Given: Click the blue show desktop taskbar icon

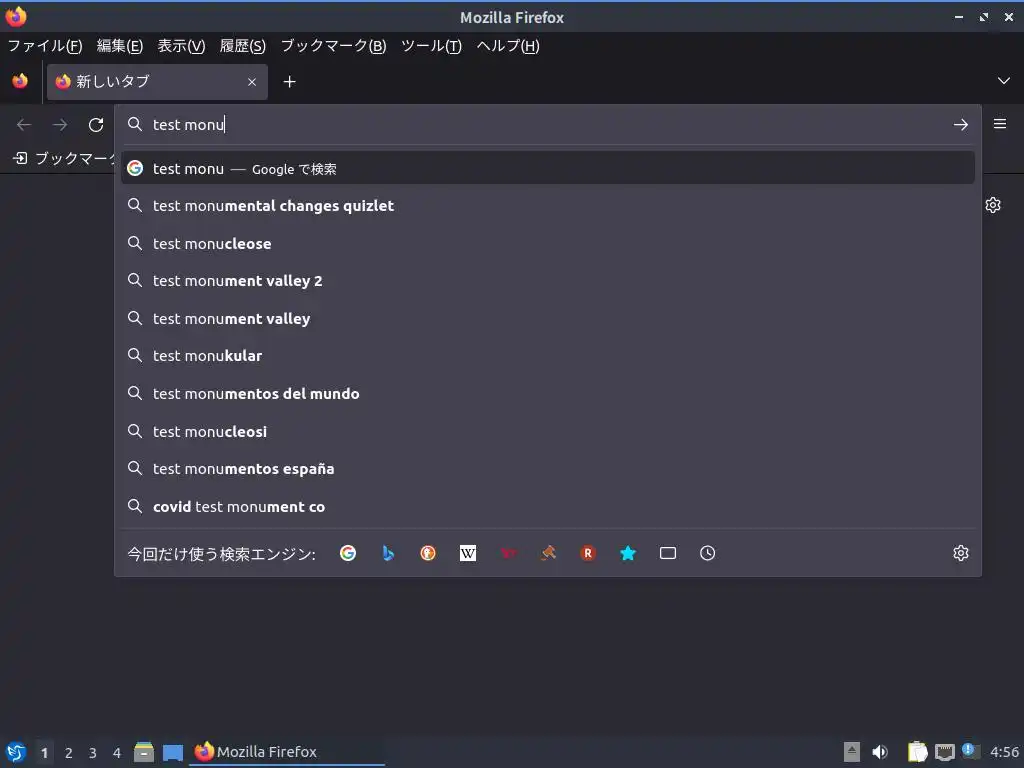Looking at the screenshot, I should tap(172, 752).
